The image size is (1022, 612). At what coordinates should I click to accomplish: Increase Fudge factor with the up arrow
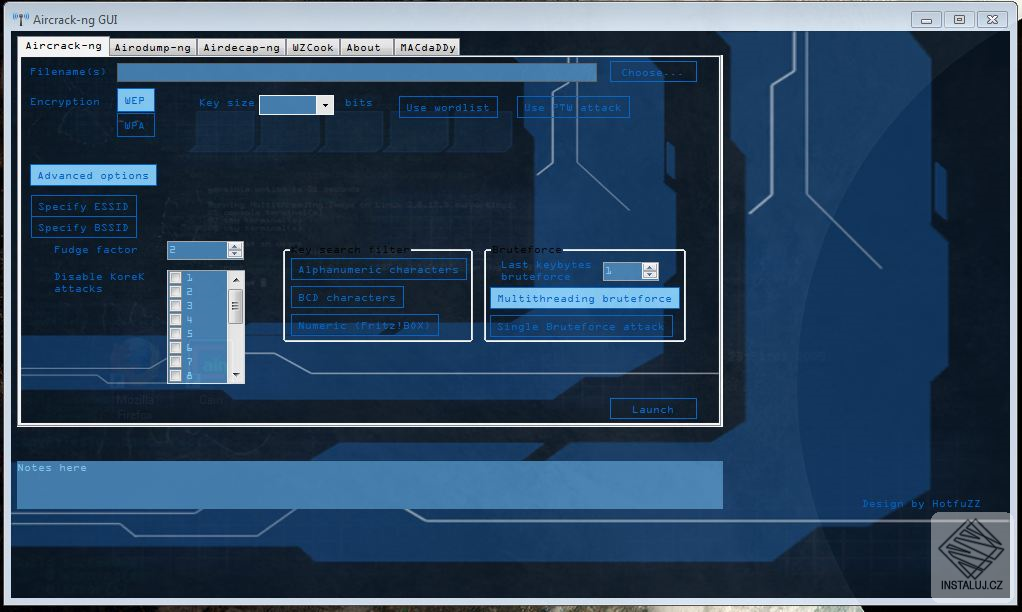pyautogui.click(x=234, y=246)
